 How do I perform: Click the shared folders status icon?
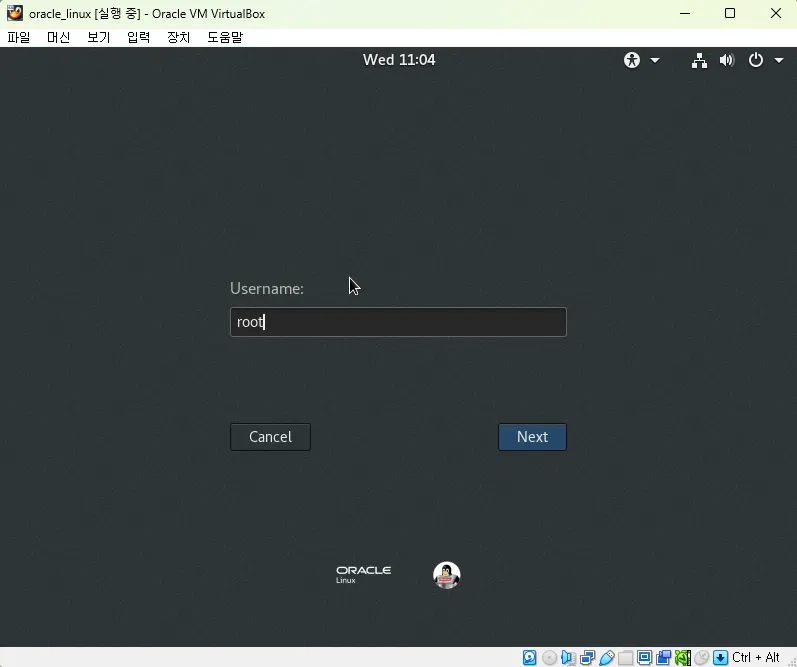(x=626, y=657)
